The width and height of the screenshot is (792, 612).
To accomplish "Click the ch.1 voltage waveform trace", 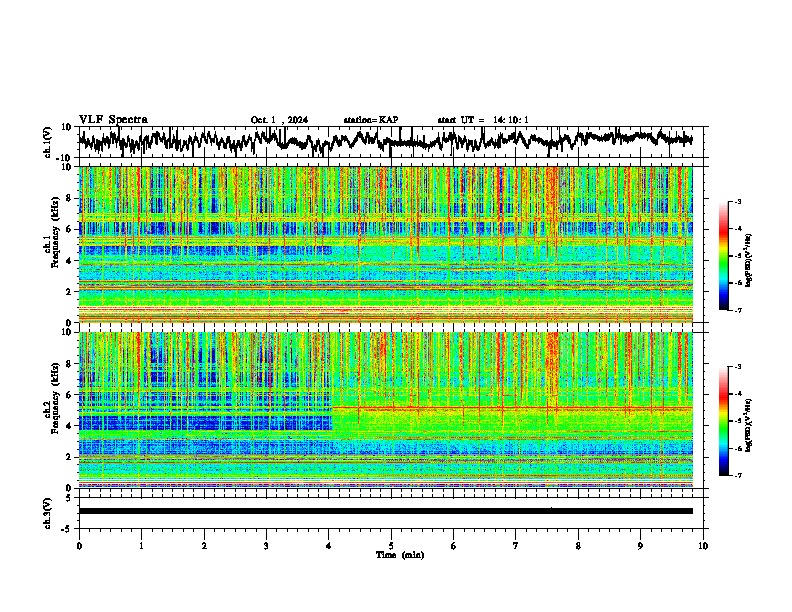I will (x=385, y=141).
